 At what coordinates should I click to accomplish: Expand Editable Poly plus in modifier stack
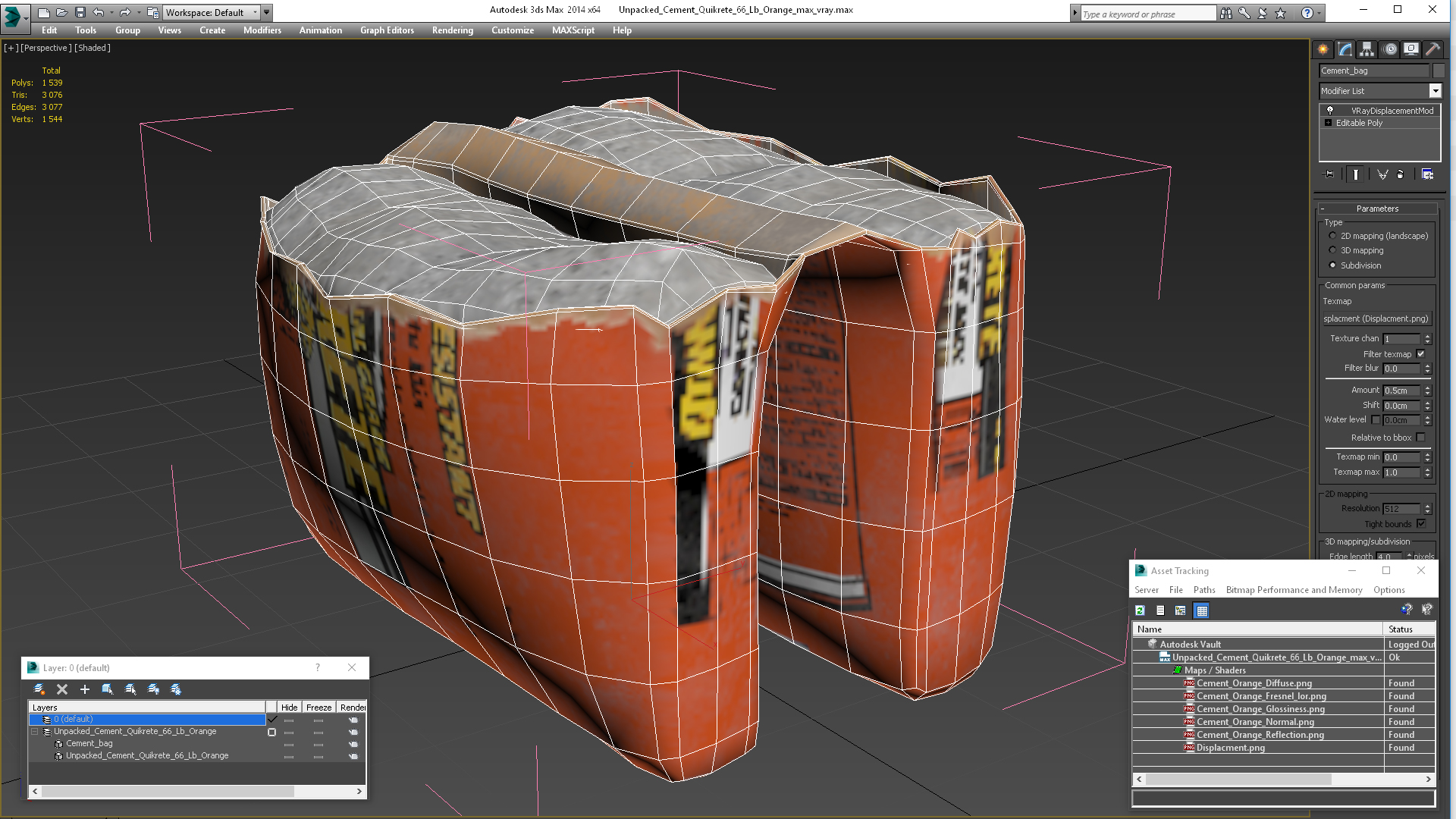pyautogui.click(x=1328, y=123)
